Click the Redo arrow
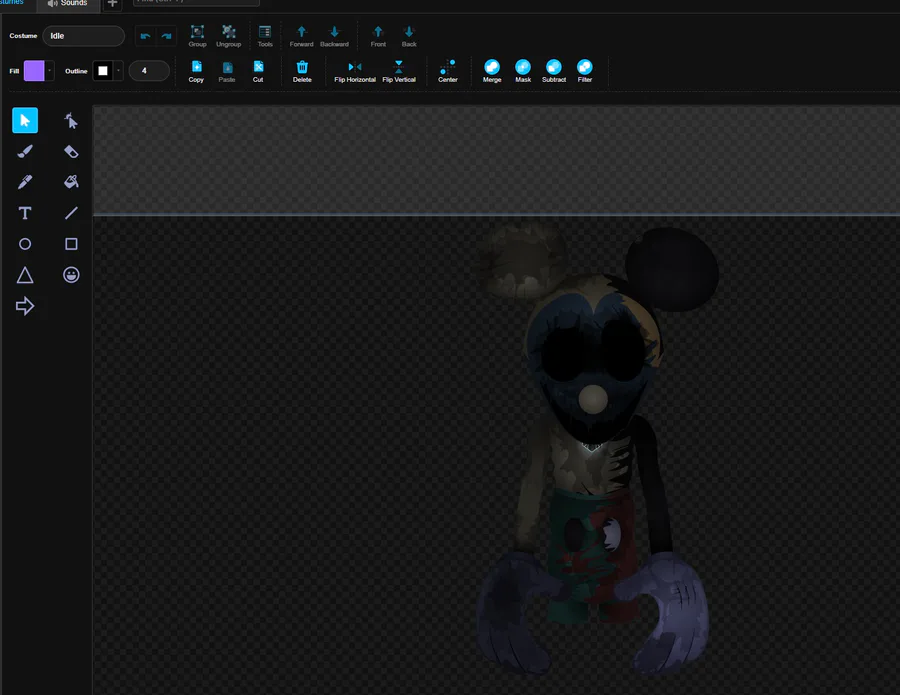 point(166,36)
